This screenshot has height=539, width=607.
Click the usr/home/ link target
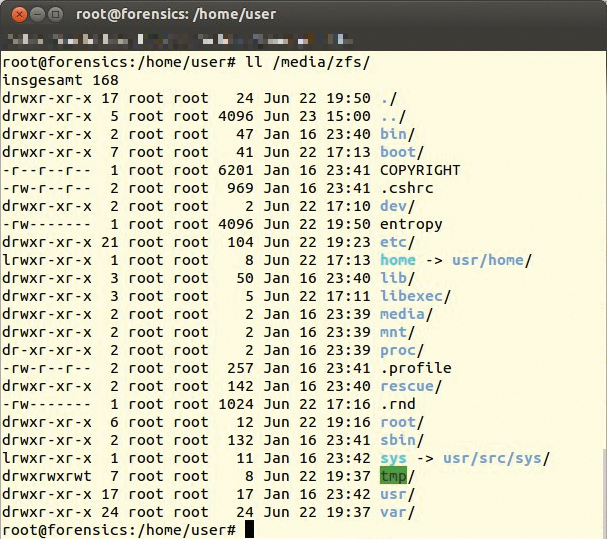pyautogui.click(x=492, y=260)
